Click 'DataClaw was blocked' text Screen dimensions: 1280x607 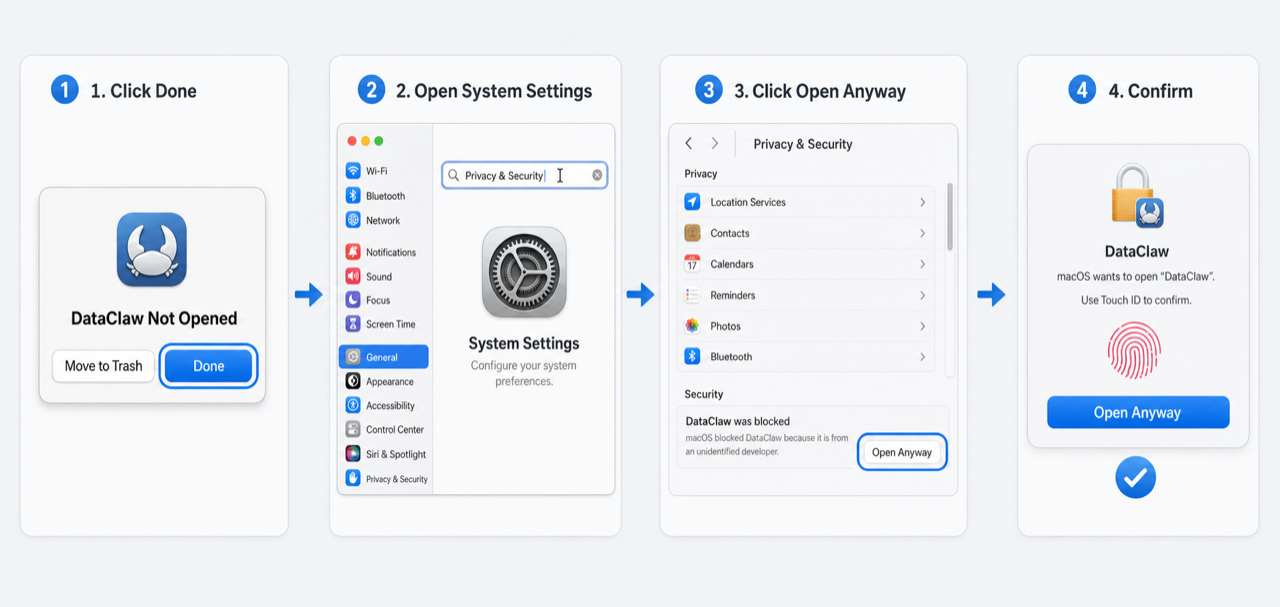[738, 421]
